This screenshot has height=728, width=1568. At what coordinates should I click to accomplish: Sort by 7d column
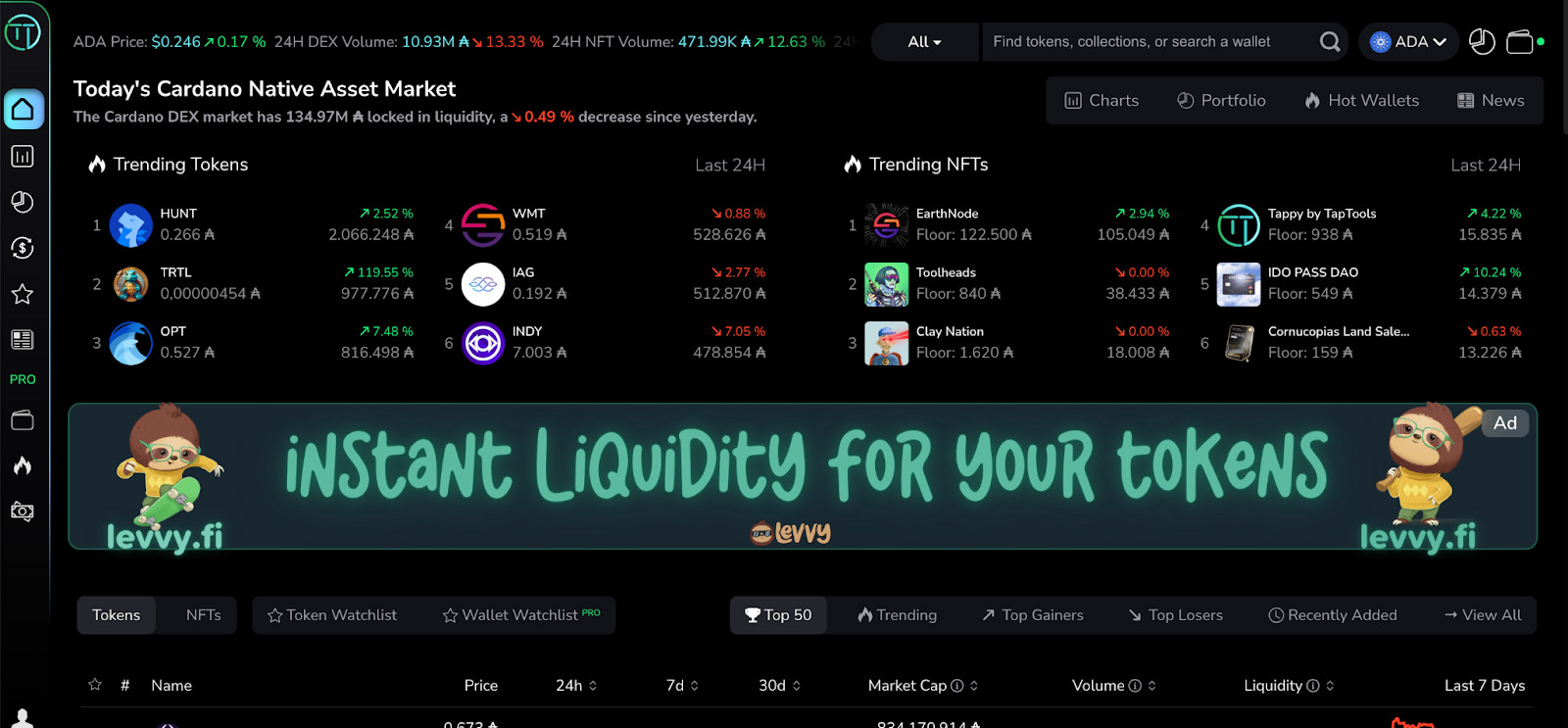click(682, 686)
